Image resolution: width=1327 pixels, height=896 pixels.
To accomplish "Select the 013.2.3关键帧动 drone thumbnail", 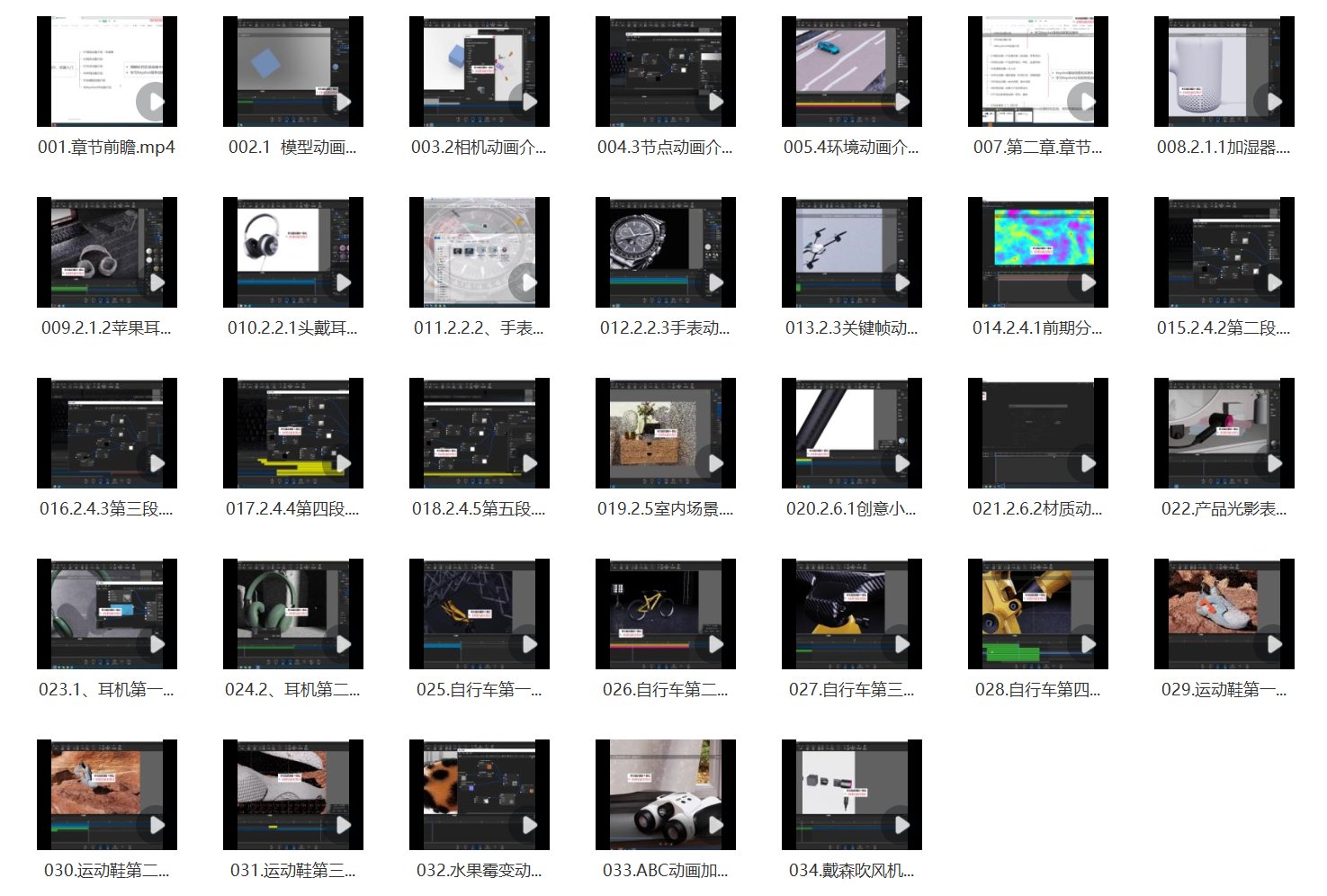I will [851, 252].
